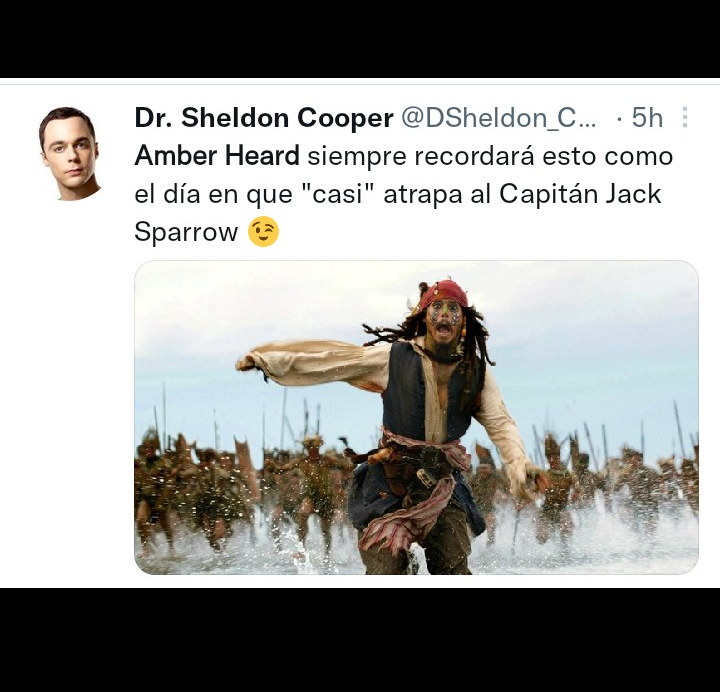Viewport: 720px width, 692px height.
Task: Click the phrase siempre recordará esto como
Action: coord(490,156)
